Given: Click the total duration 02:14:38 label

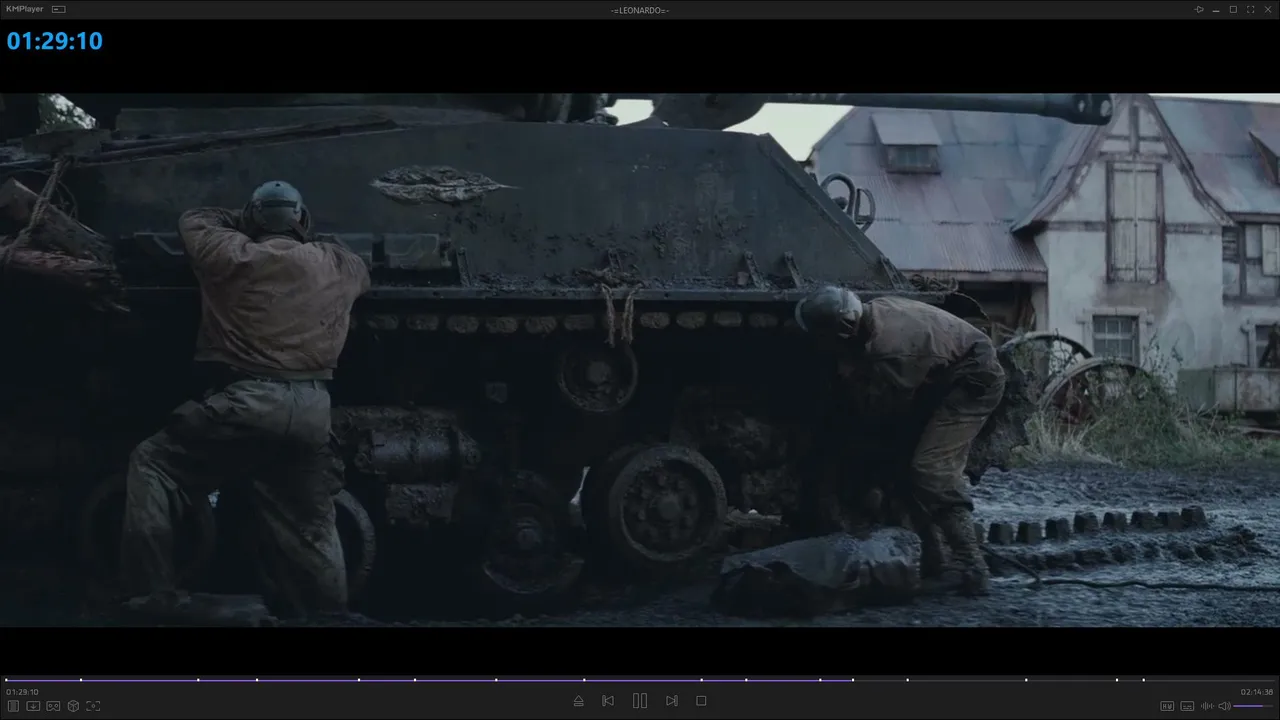Looking at the screenshot, I should 1257,692.
